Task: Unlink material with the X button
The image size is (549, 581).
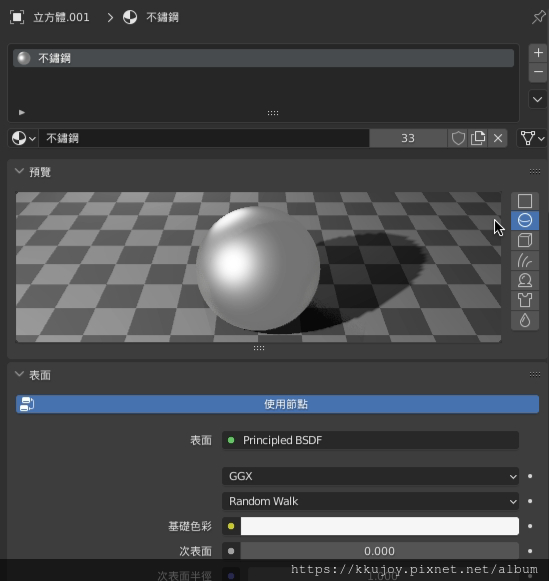Action: (x=498, y=139)
